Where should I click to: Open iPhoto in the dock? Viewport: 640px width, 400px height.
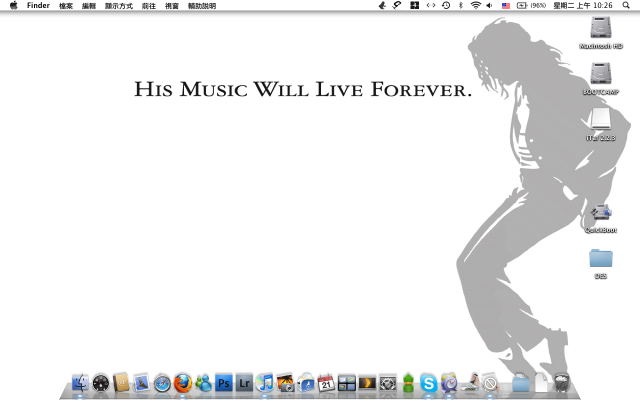tap(285, 383)
